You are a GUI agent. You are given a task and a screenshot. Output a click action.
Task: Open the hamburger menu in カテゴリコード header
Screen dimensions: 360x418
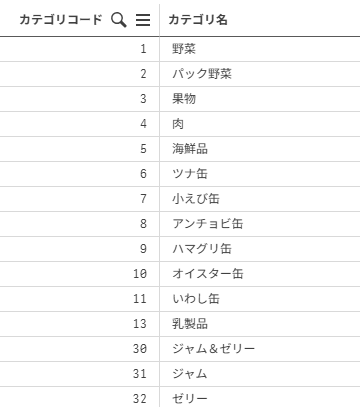click(143, 20)
